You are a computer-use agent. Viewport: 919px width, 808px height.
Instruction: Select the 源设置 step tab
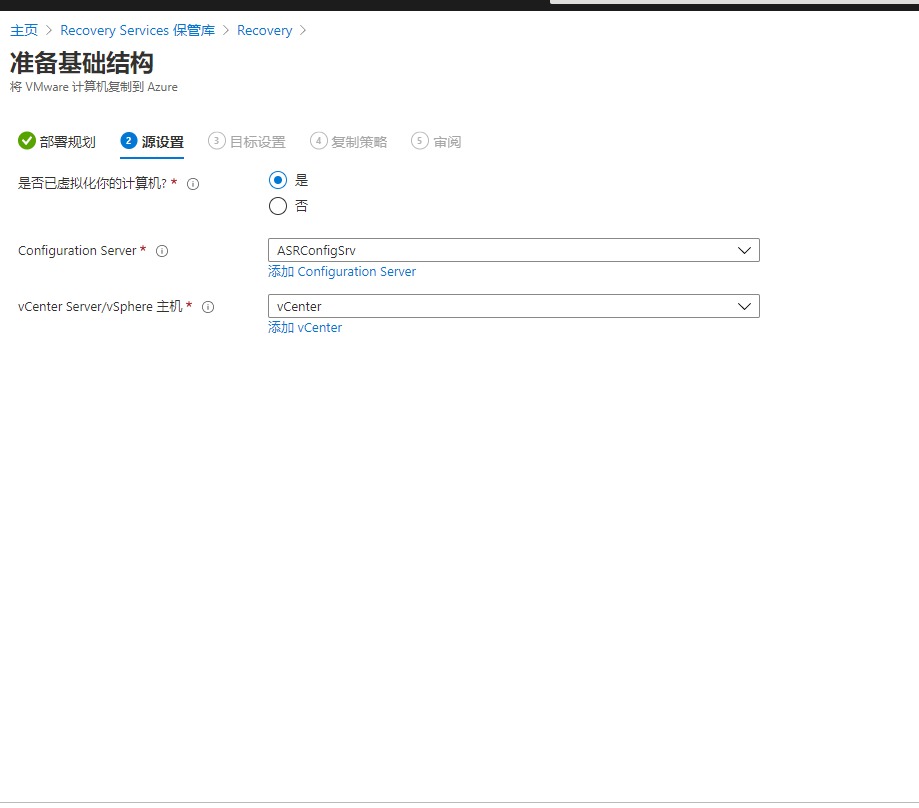[x=152, y=141]
